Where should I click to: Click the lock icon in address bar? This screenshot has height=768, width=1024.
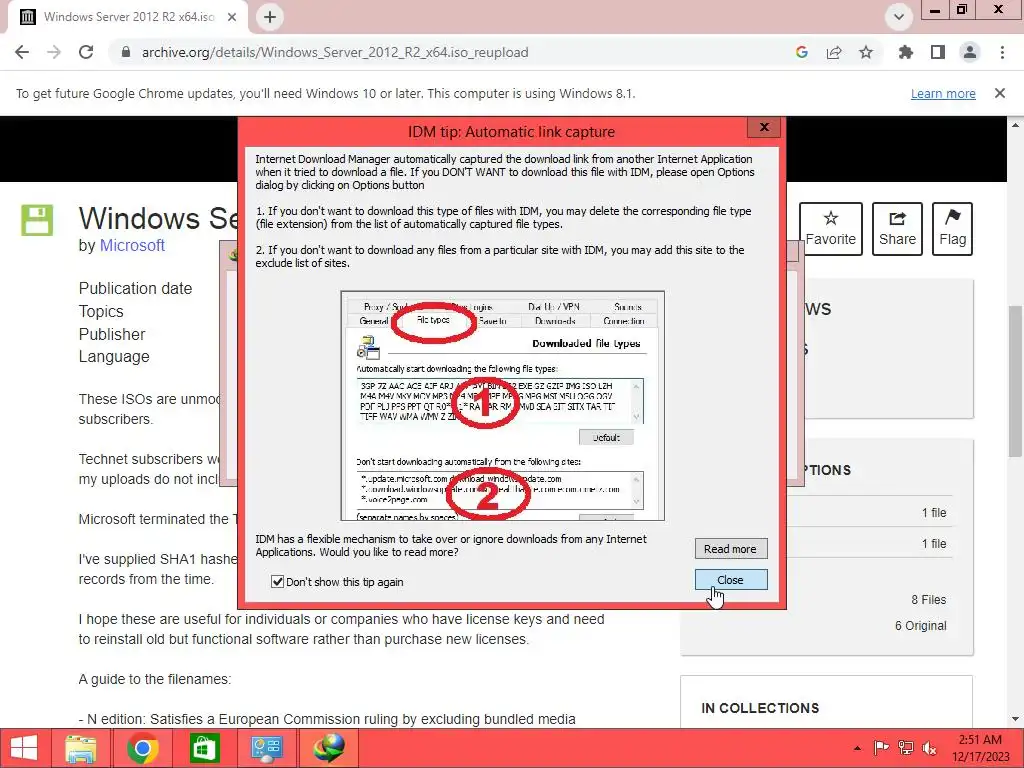pyautogui.click(x=126, y=52)
